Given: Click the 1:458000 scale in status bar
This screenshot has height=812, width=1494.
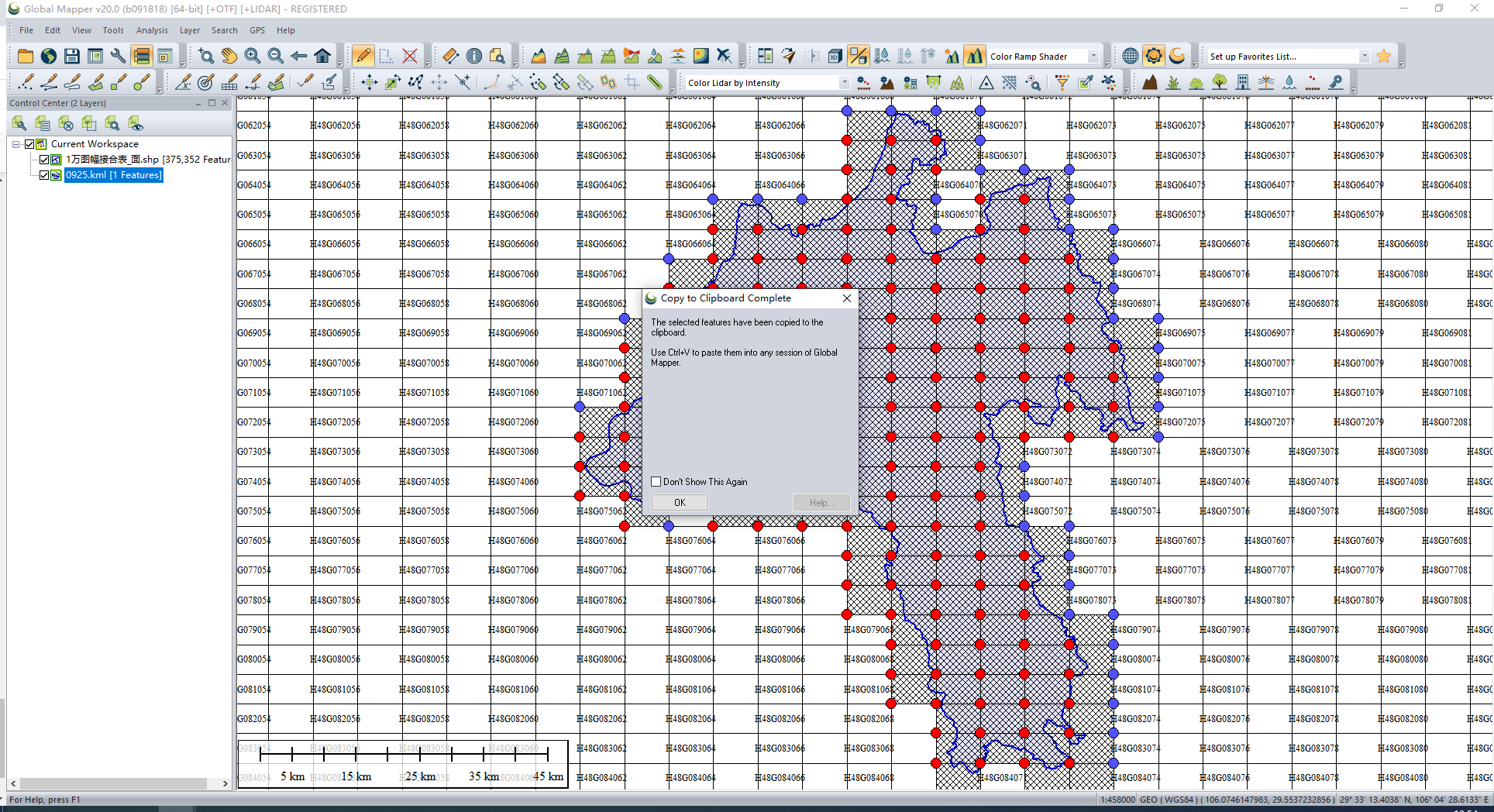Looking at the screenshot, I should point(1117,800).
